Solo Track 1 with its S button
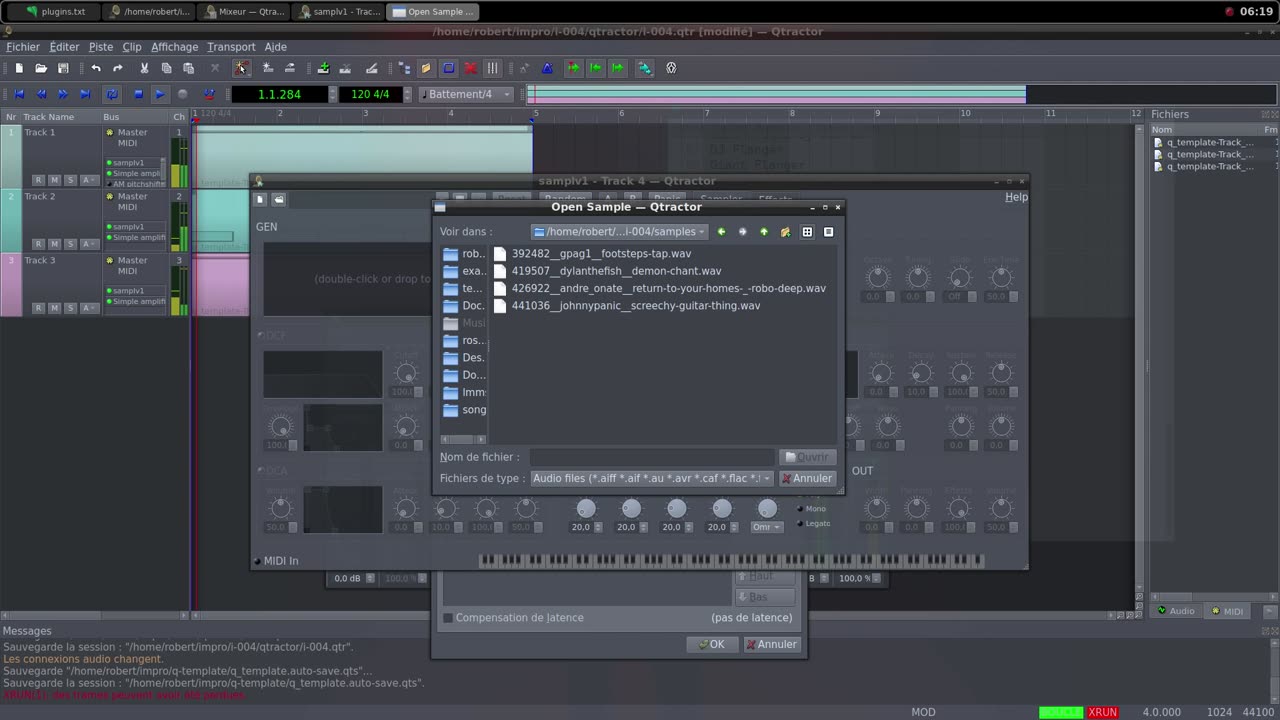This screenshot has height=720, width=1280. (x=70, y=180)
